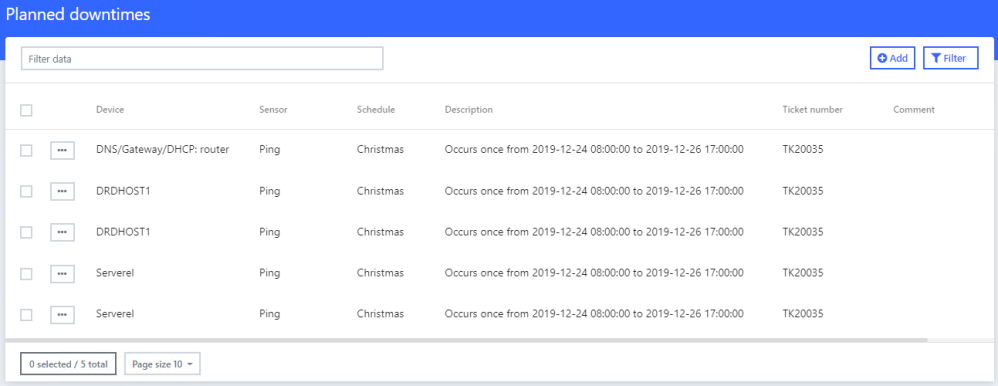Check the box for the second Serverel row
This screenshot has width=998, height=386.
[26, 315]
